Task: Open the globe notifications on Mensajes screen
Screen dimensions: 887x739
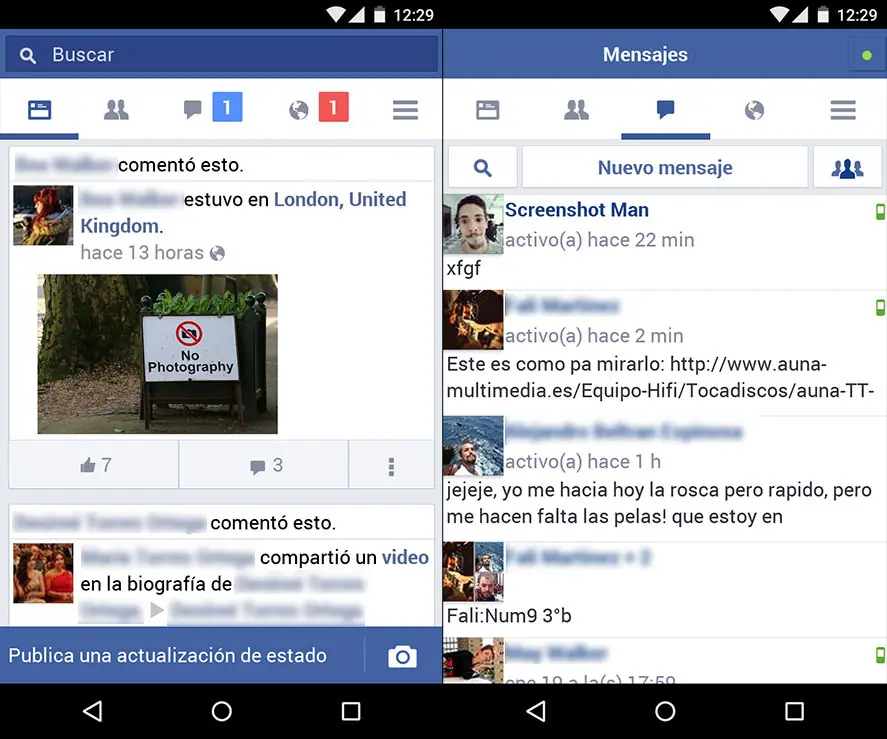Action: (754, 110)
